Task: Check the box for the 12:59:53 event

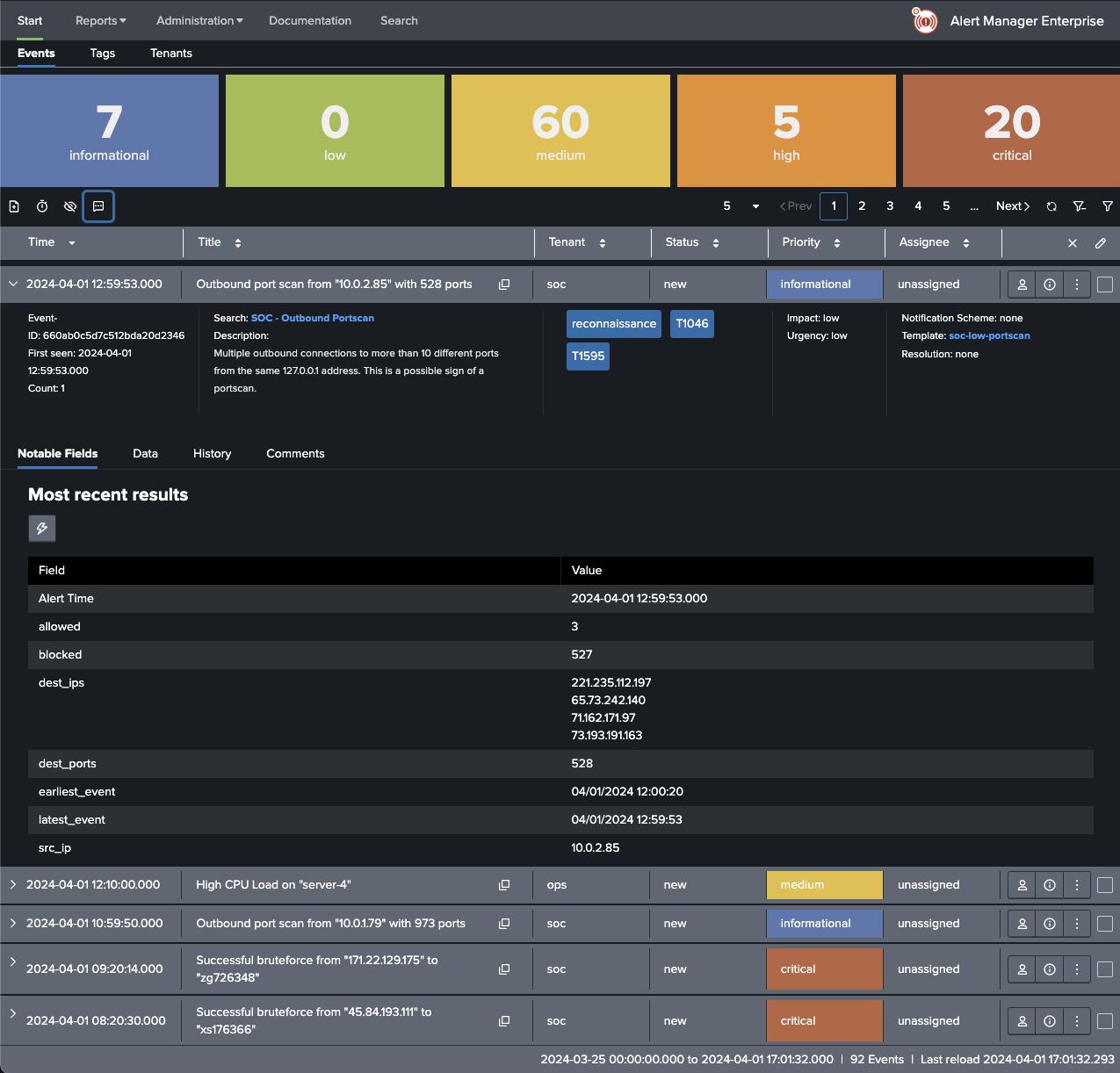Action: 1105,284
